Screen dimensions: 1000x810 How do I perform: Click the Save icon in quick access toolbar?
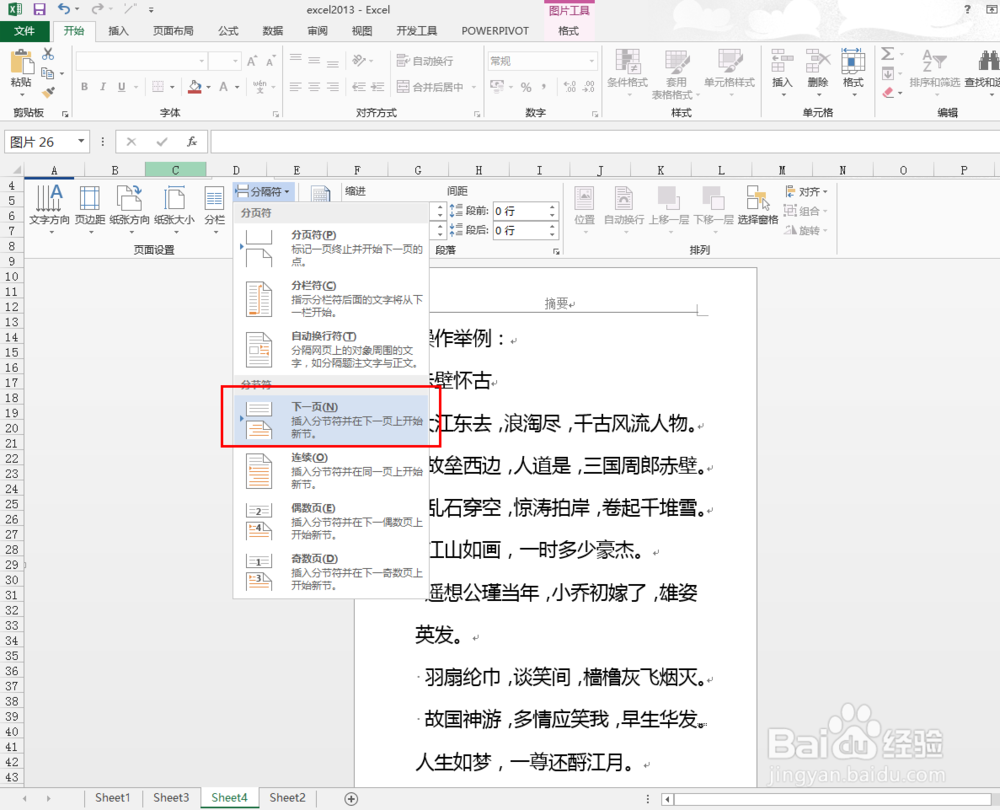(40, 9)
